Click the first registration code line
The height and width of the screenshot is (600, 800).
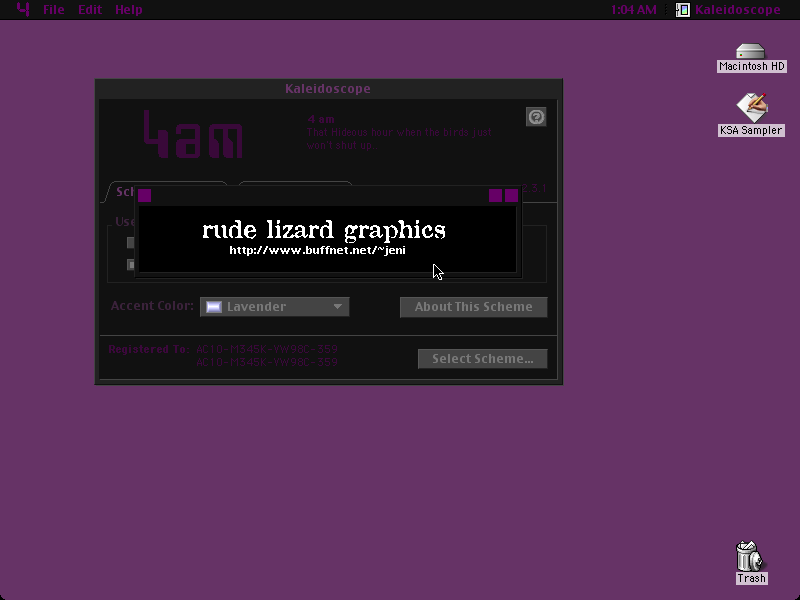267,349
